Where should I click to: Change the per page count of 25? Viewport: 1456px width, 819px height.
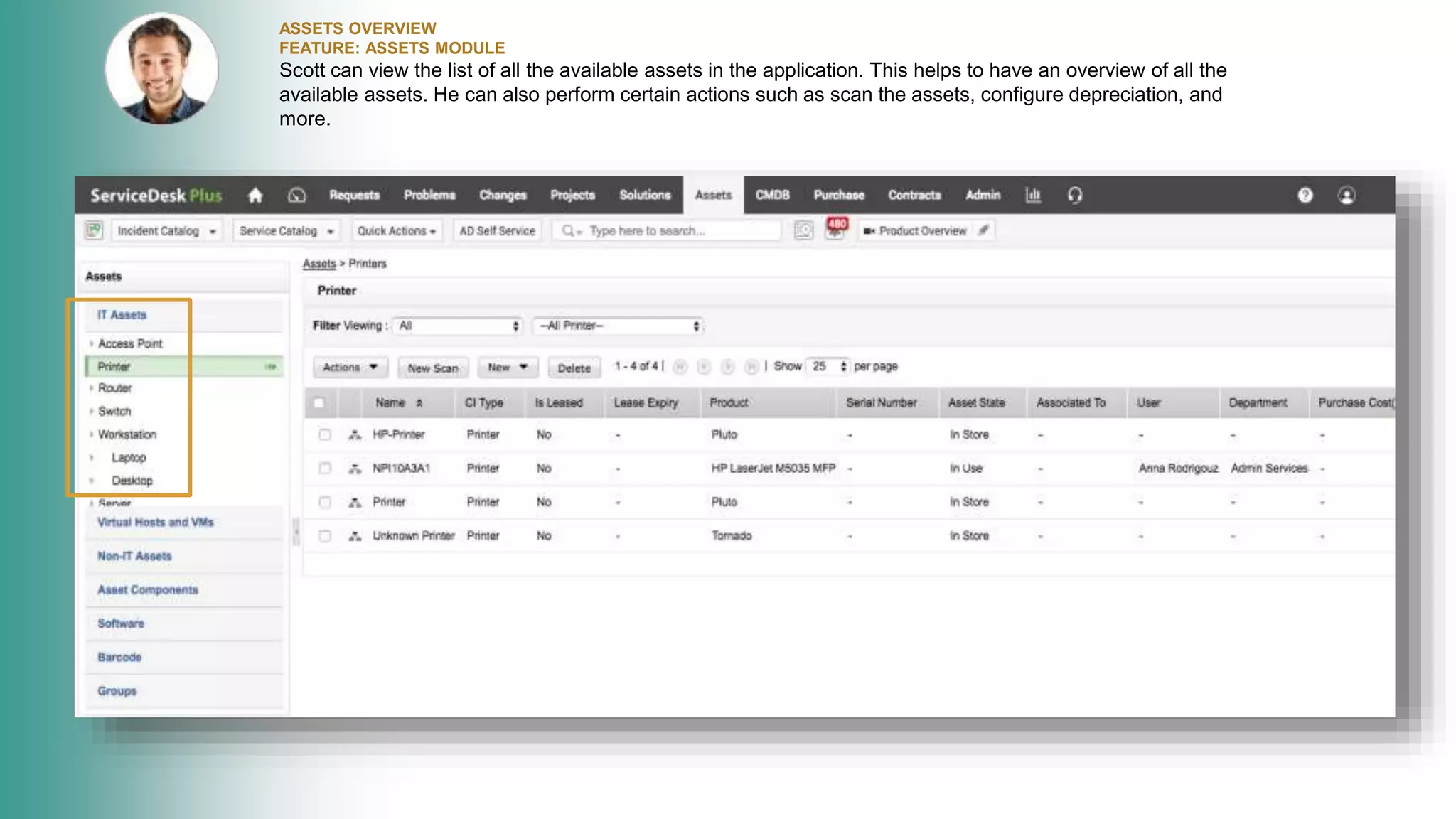pos(828,366)
